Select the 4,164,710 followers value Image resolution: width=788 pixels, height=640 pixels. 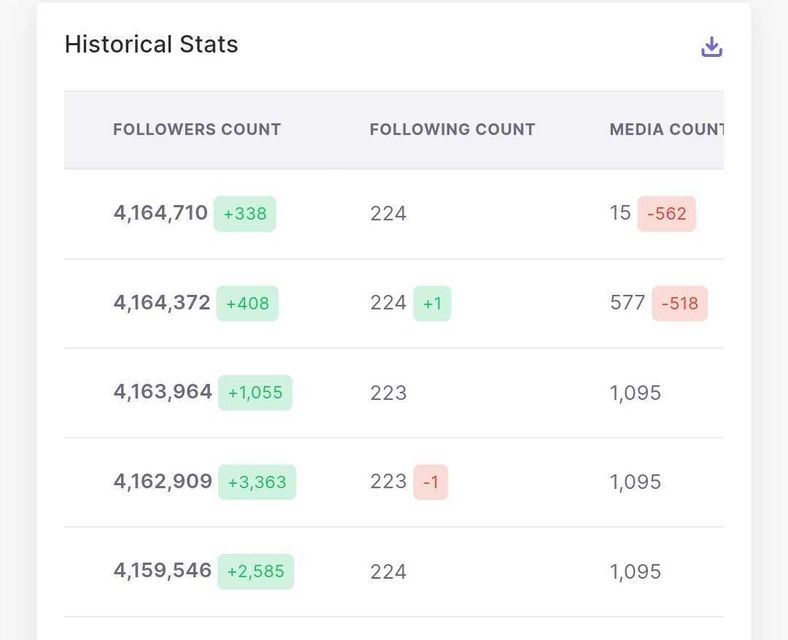pos(160,213)
